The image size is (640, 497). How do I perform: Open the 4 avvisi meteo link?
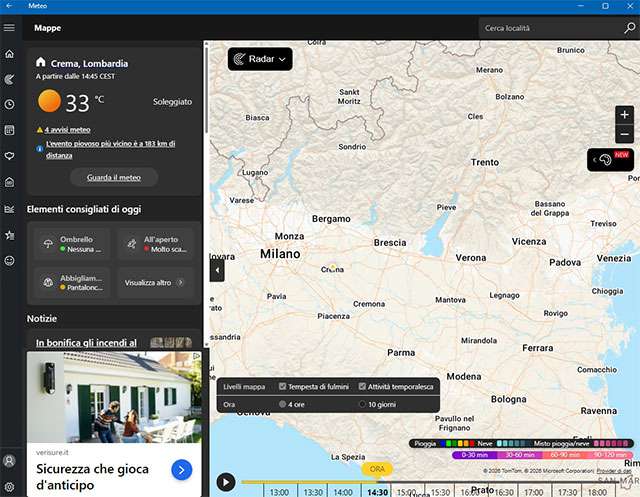coord(68,130)
